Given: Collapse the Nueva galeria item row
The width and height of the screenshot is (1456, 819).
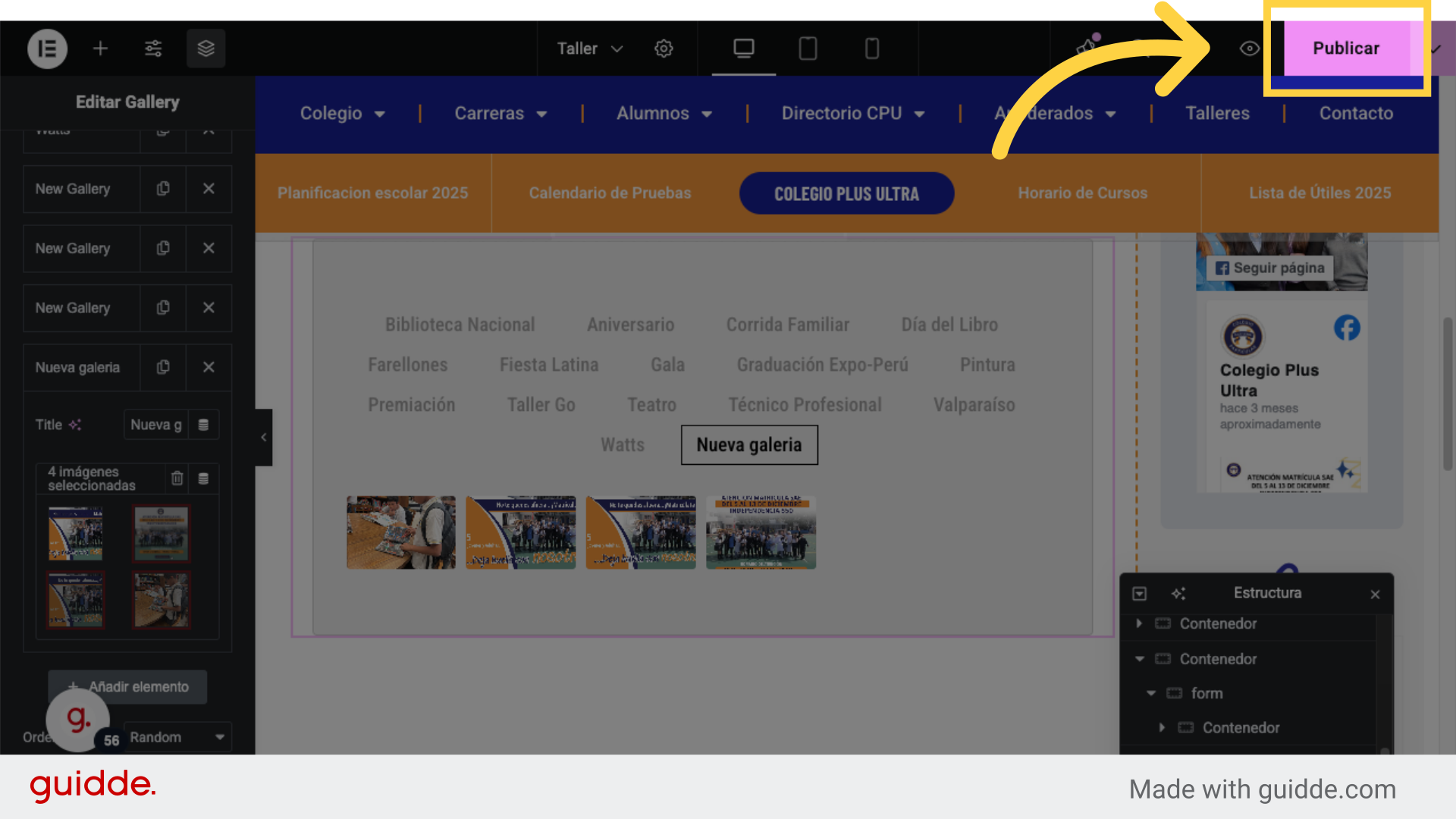Looking at the screenshot, I should coord(81,367).
